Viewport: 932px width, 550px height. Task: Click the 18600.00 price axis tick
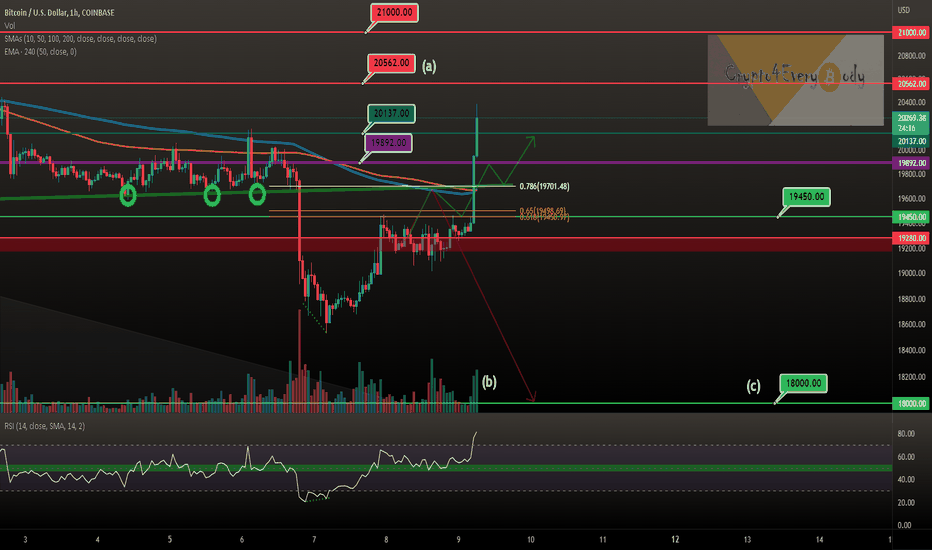[x=911, y=325]
